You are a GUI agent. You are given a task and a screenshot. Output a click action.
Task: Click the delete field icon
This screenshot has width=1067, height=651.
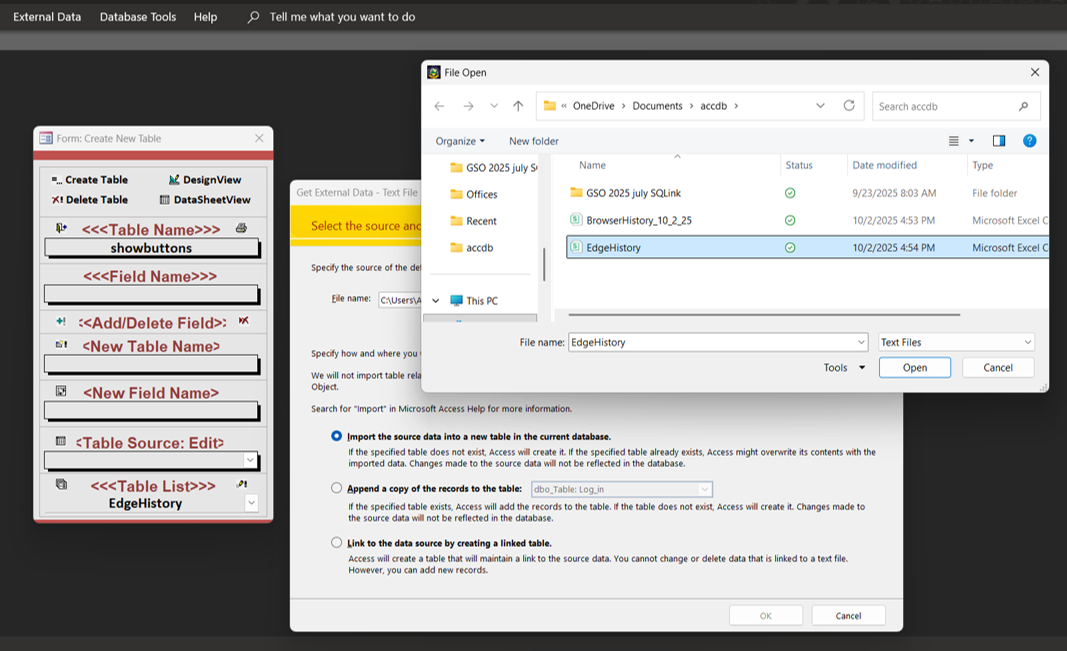(243, 321)
